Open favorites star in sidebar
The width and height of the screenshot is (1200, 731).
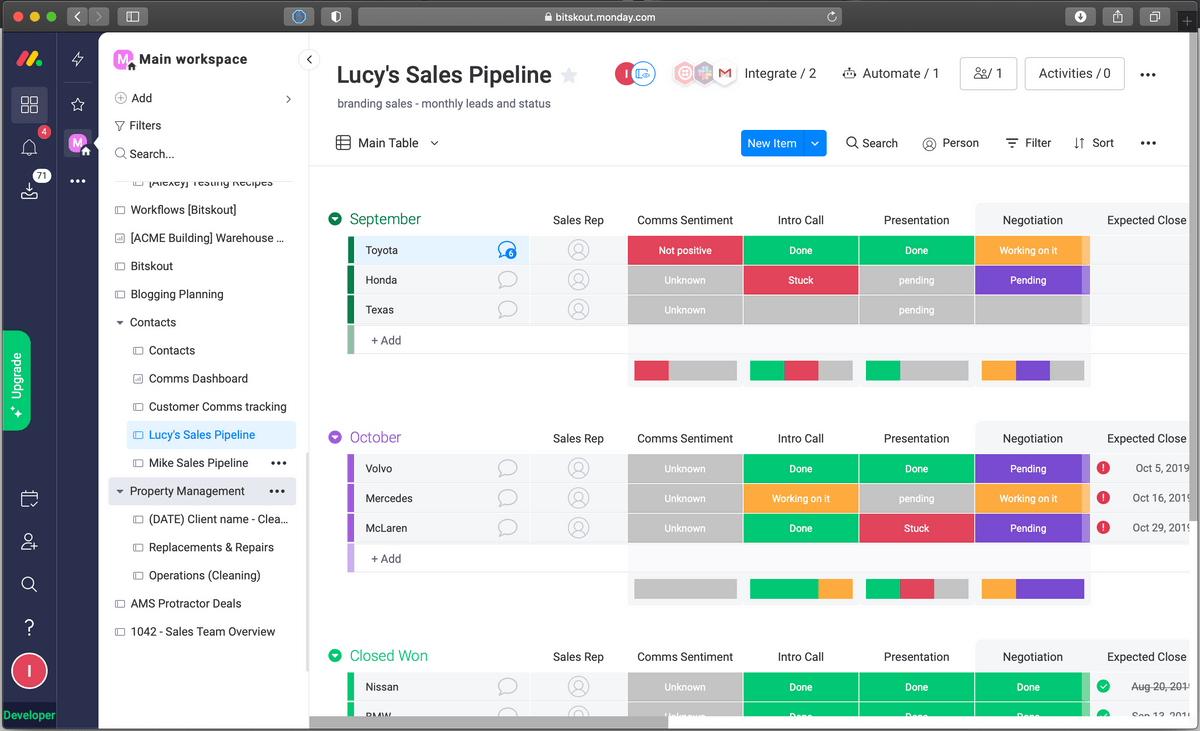tap(77, 104)
